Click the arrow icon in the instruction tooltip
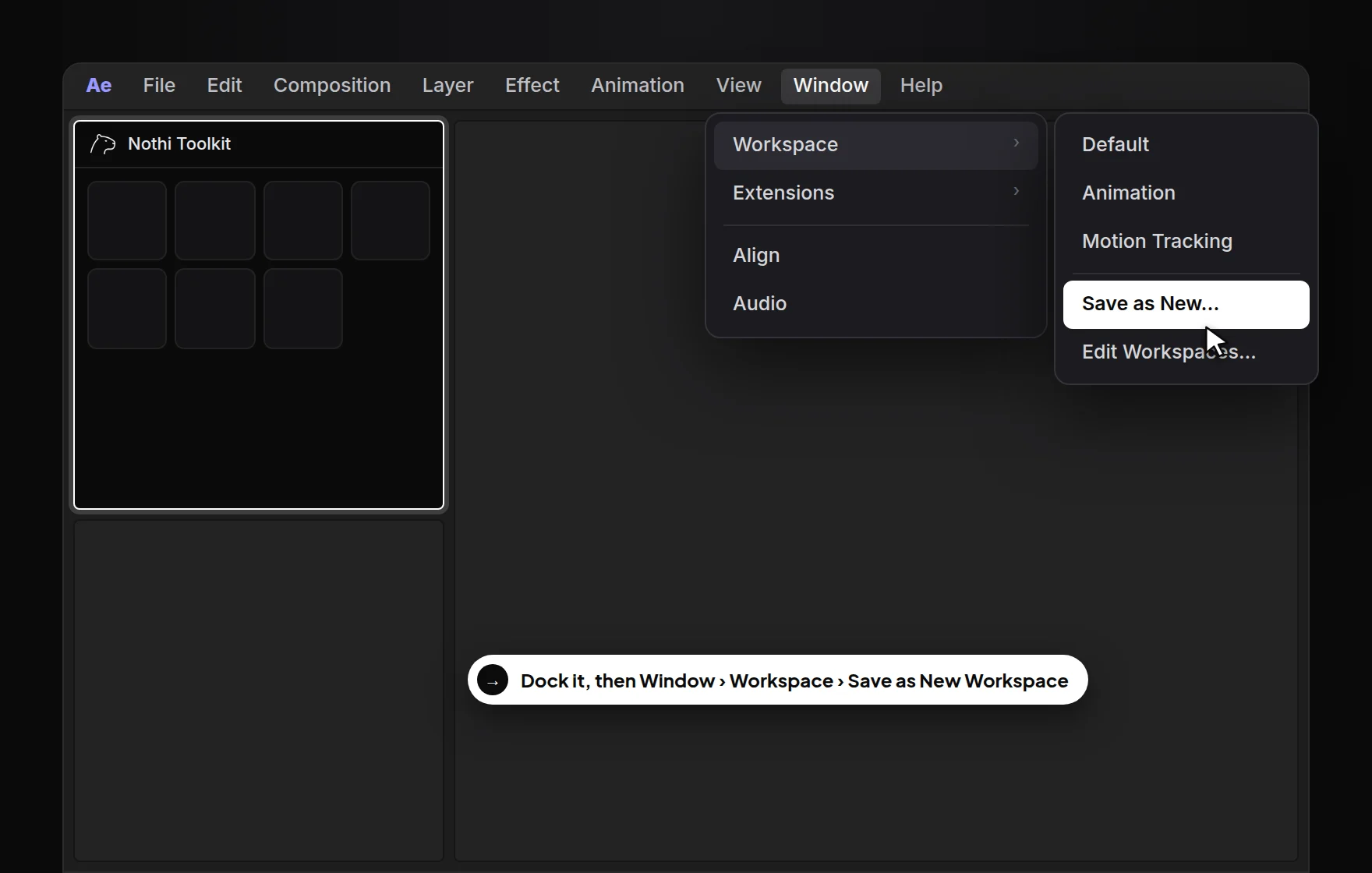Screen dimensions: 1372x873 coord(493,680)
